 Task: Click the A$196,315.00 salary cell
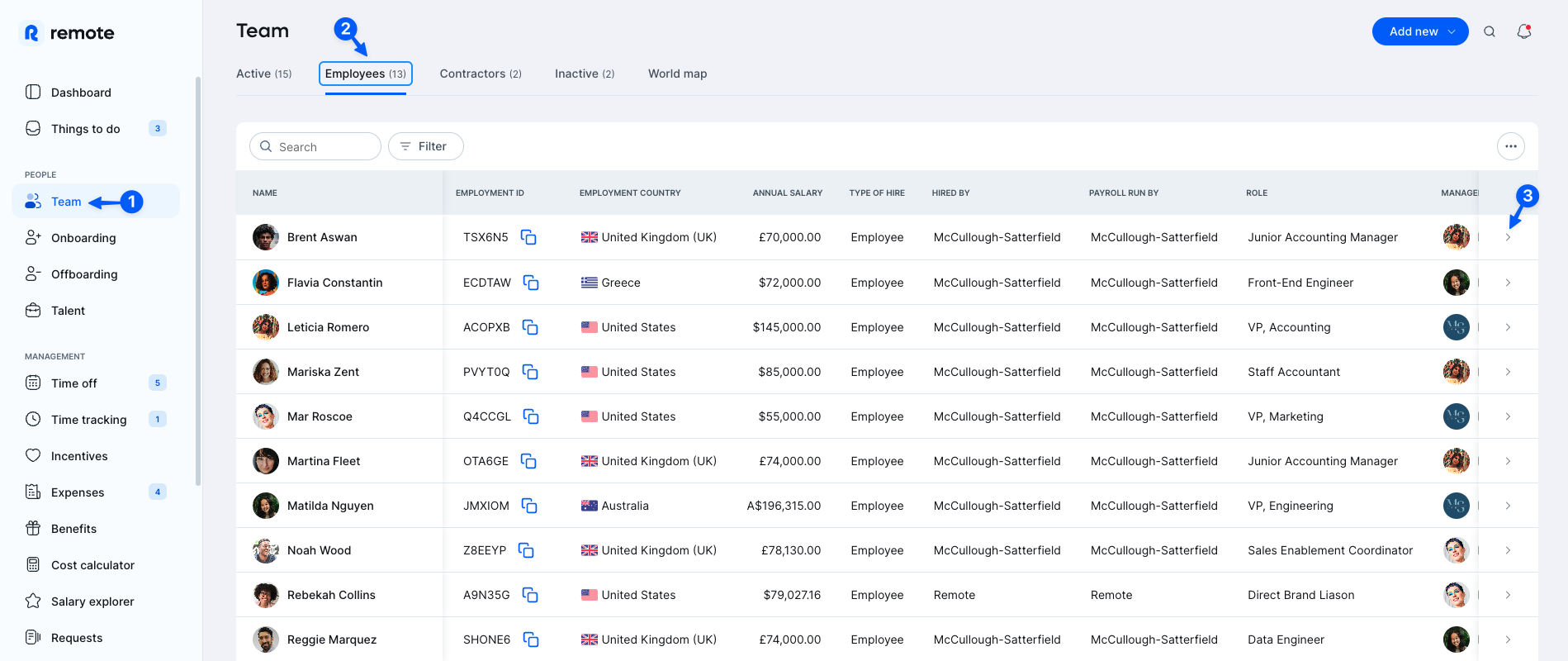[x=784, y=506]
